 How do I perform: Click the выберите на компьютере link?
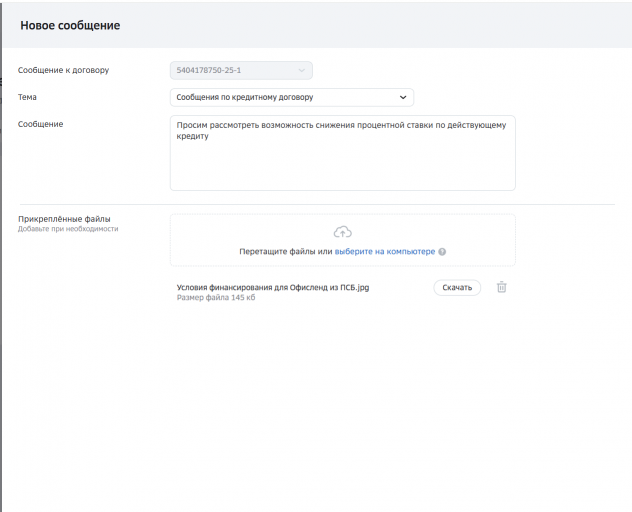[x=385, y=252]
